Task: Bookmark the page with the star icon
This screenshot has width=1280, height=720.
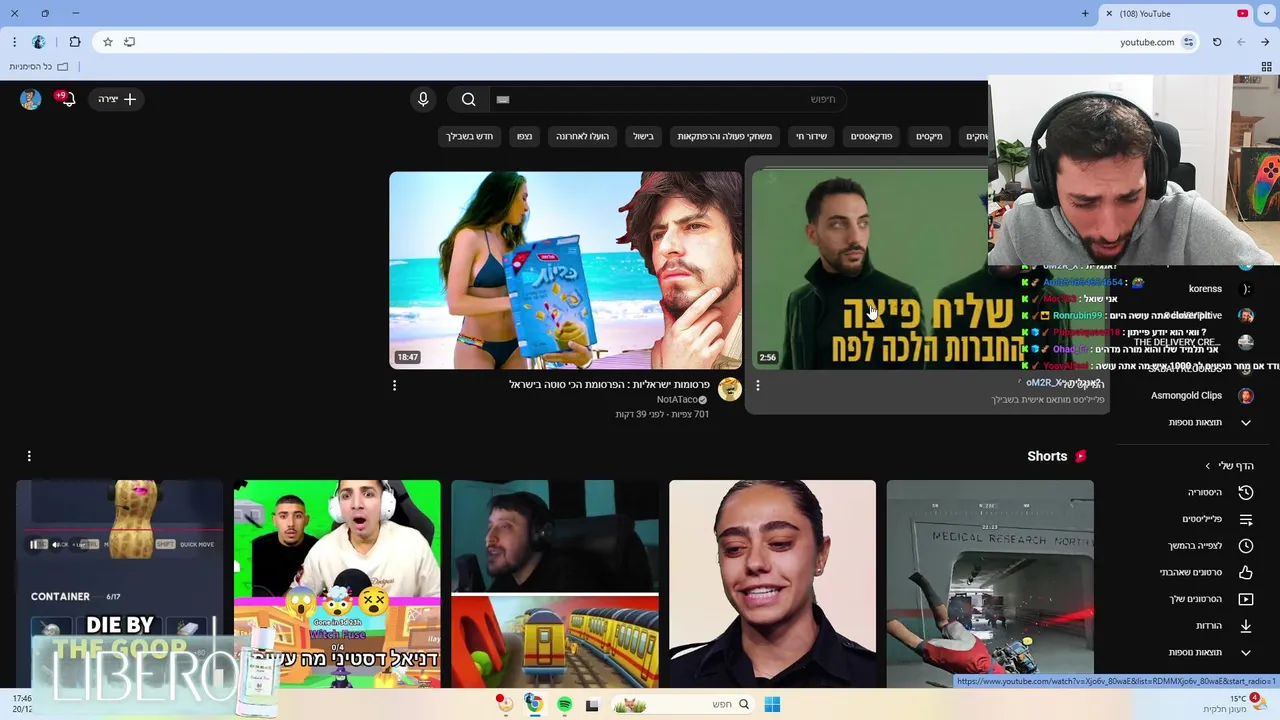Action: pos(107,42)
